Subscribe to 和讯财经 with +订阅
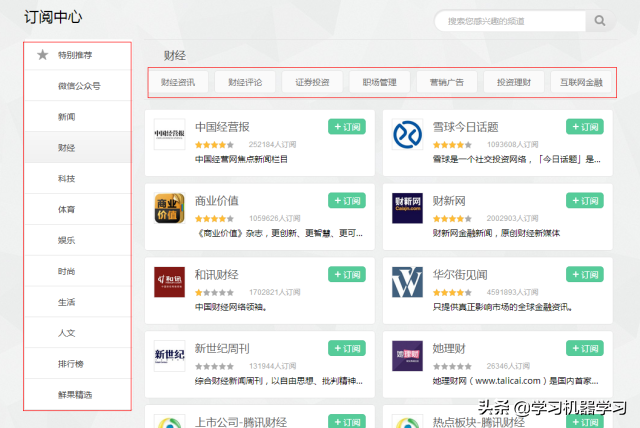 point(347,275)
